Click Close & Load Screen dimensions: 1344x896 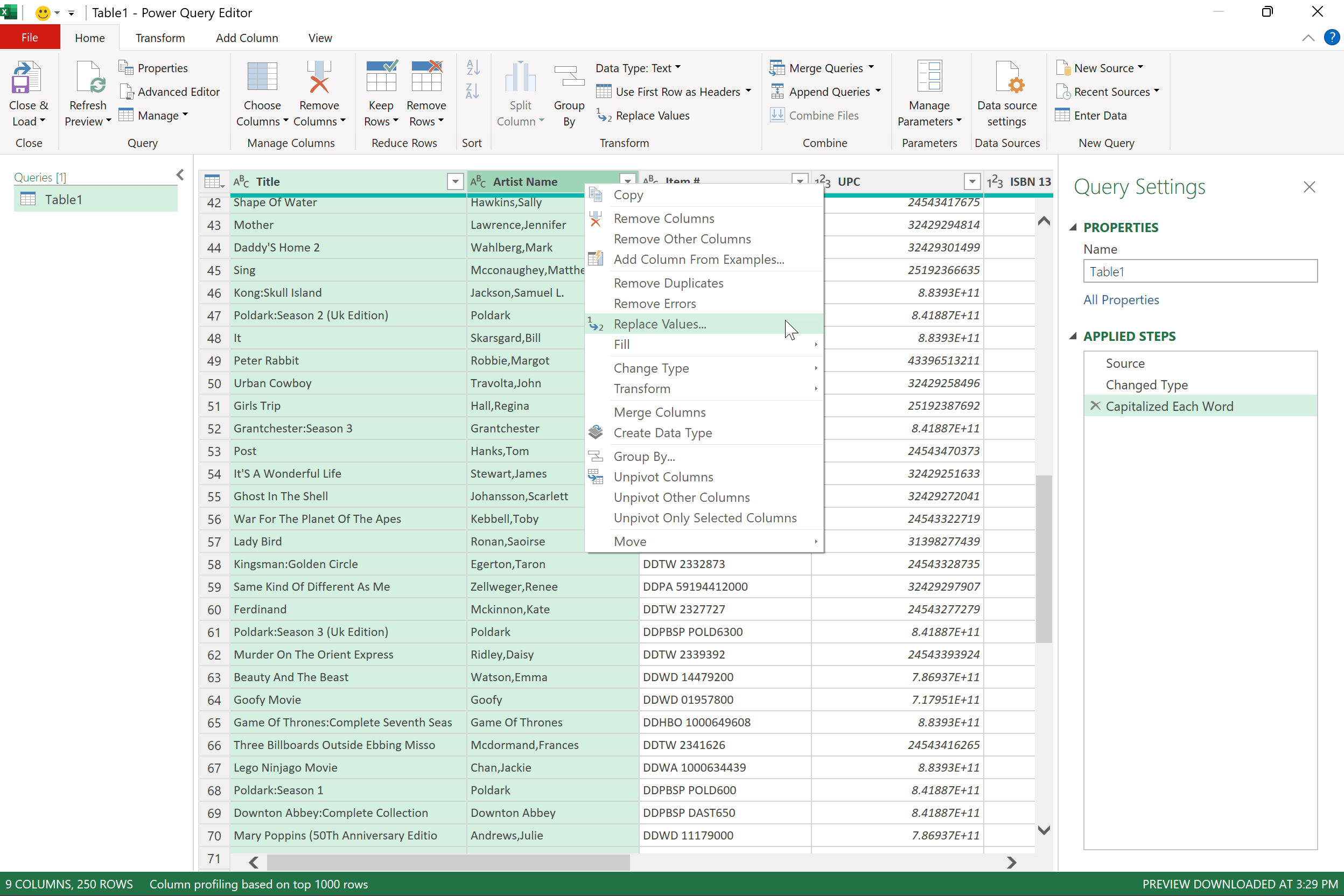click(x=28, y=92)
